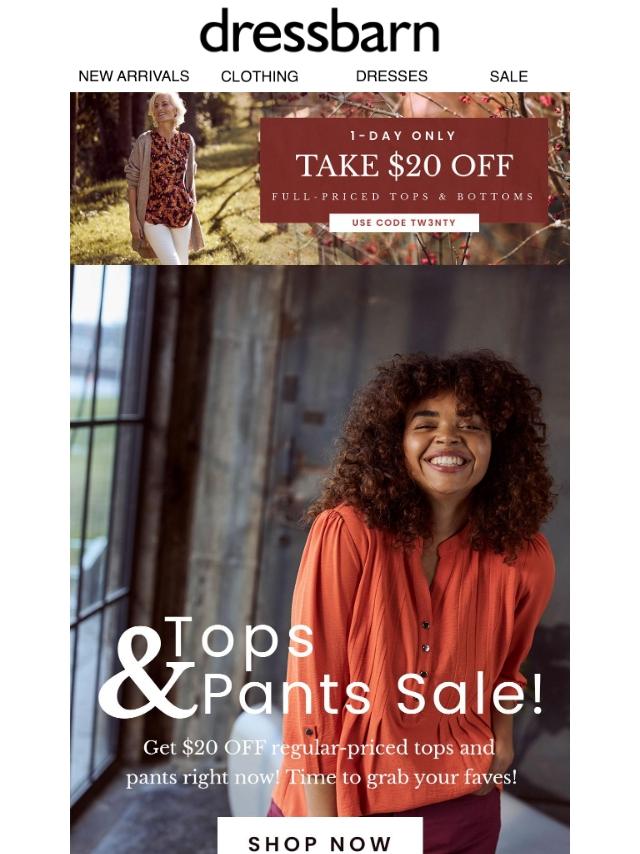Image resolution: width=640 pixels, height=854 pixels.
Task: Select the 1-DAY ONLY banner text
Action: point(403,136)
